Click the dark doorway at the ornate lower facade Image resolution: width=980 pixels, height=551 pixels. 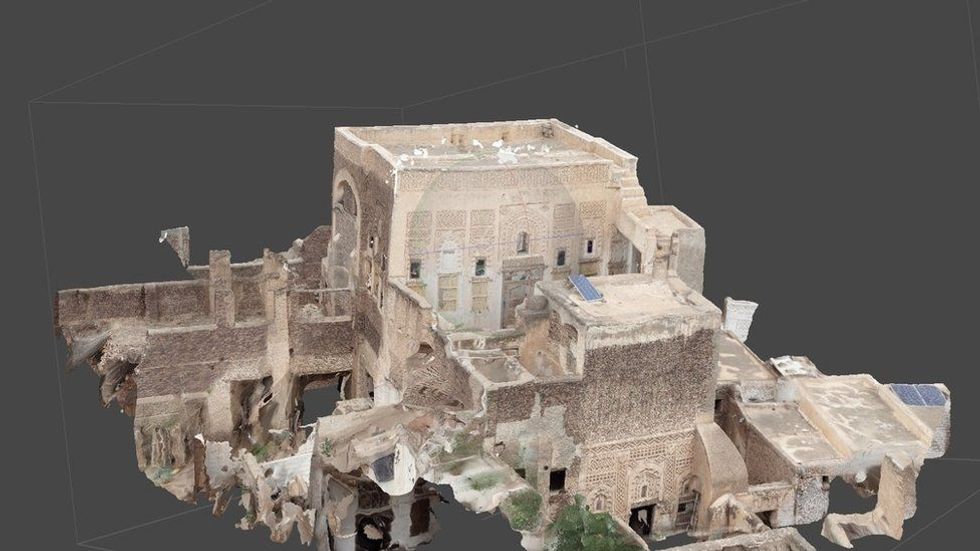tap(641, 518)
